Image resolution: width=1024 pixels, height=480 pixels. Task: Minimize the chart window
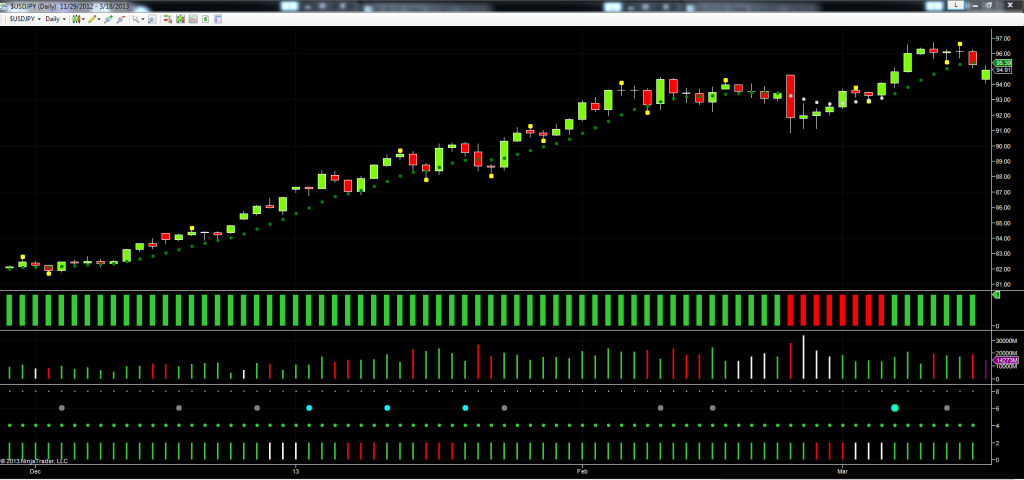tap(975, 5)
